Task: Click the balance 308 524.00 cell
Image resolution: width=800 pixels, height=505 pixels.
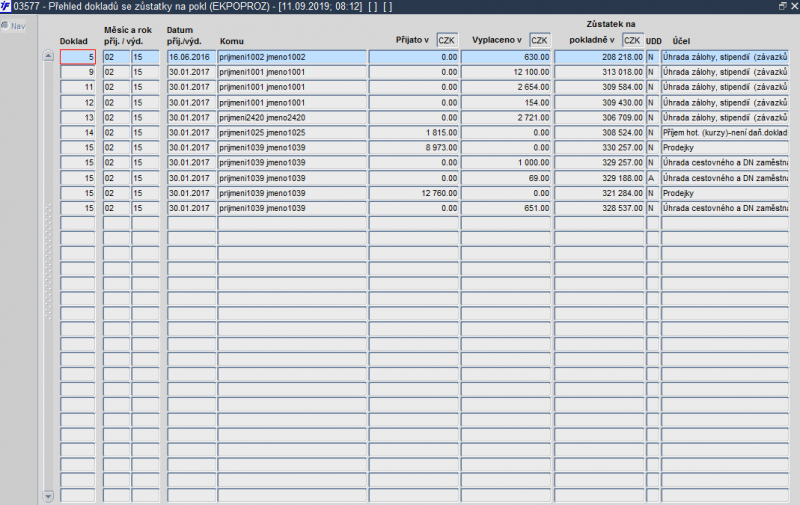Action: click(x=599, y=133)
